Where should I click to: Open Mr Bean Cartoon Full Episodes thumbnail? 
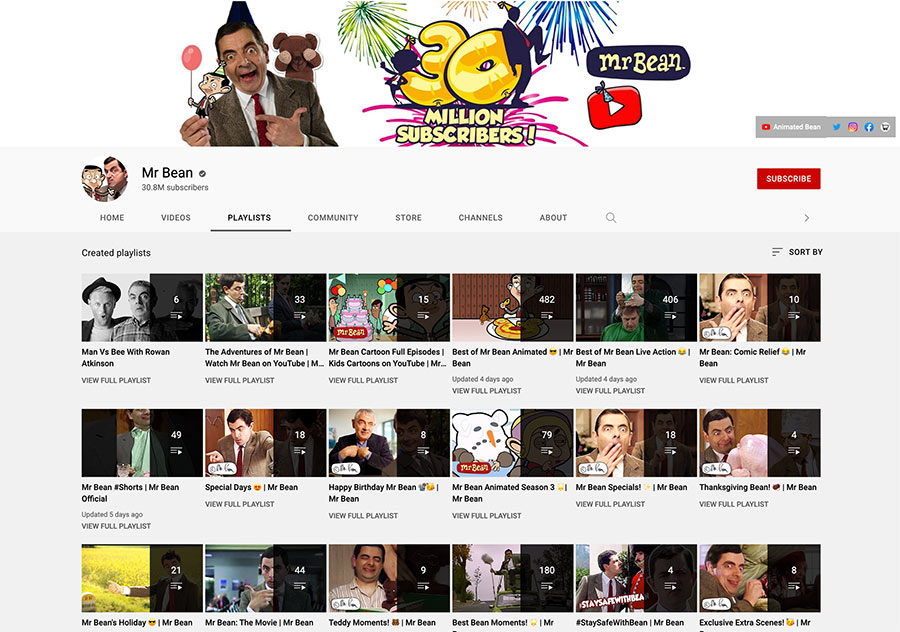point(389,308)
